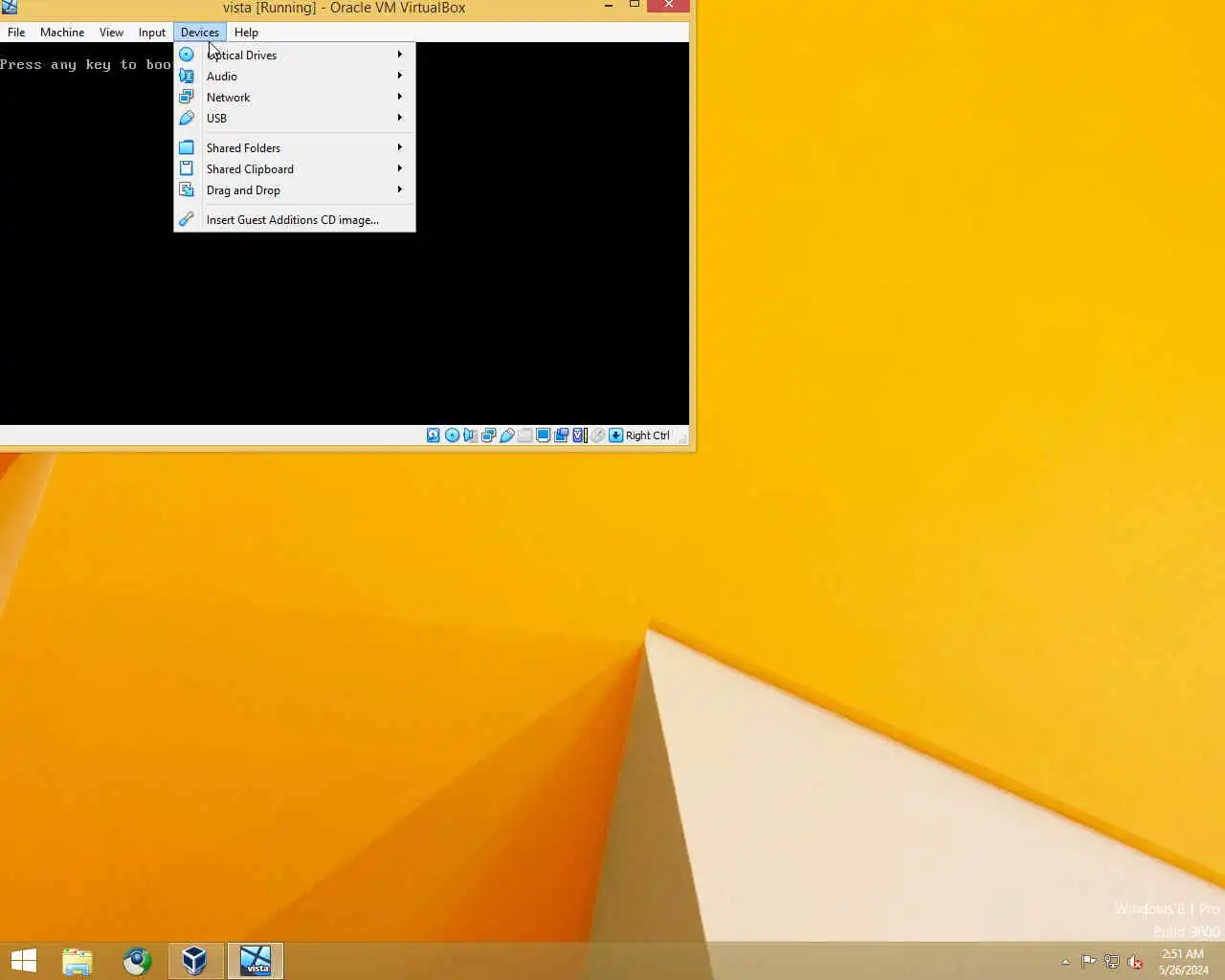Open the Input menu

(151, 33)
